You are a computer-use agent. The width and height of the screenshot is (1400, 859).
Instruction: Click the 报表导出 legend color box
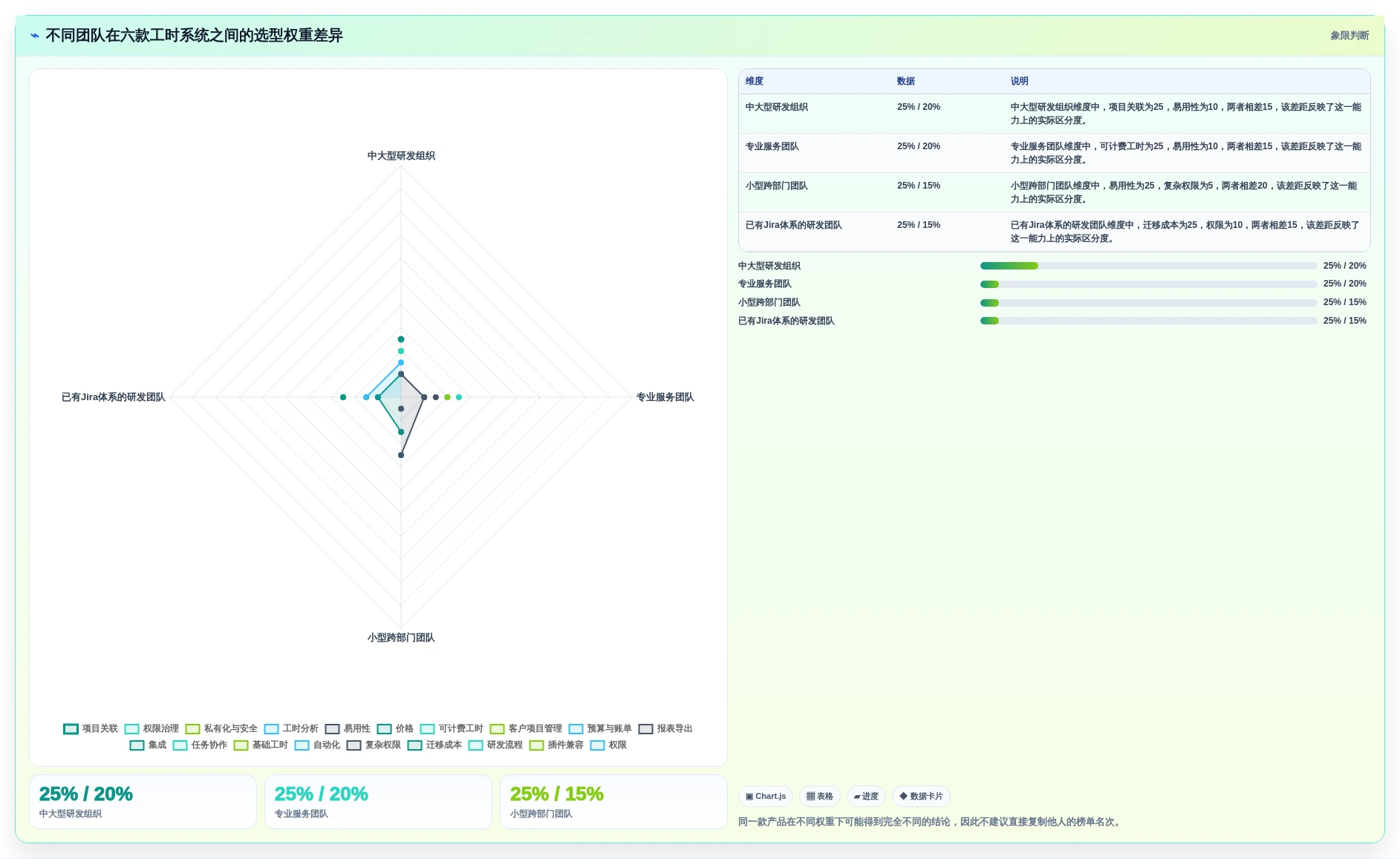(x=645, y=729)
